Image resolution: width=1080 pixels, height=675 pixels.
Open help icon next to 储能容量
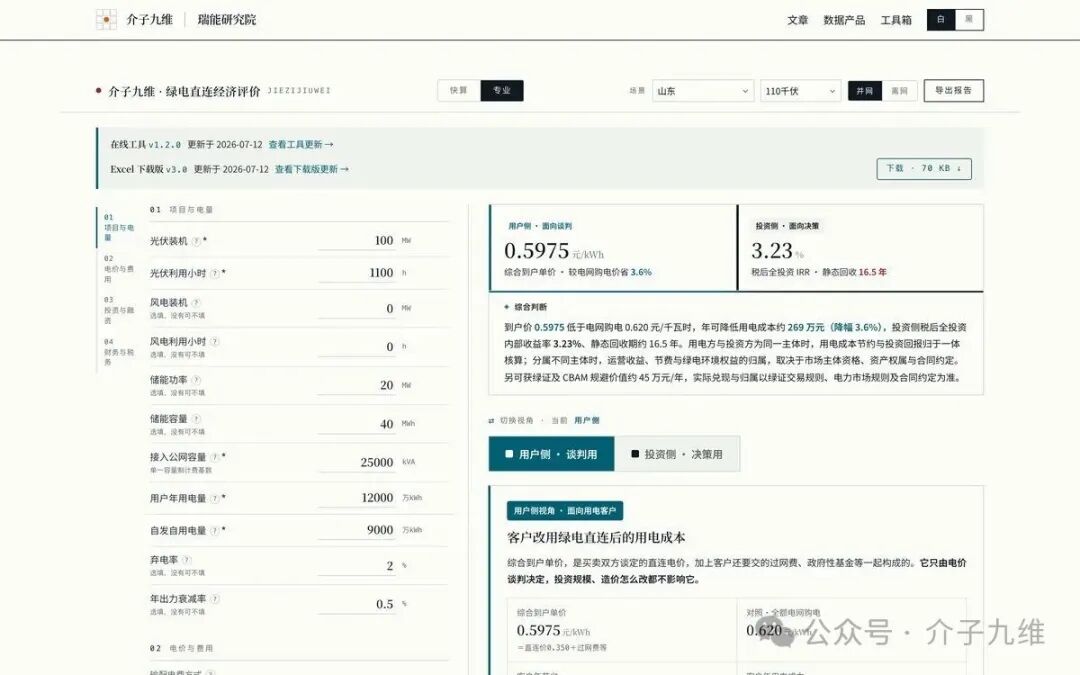tap(196, 419)
